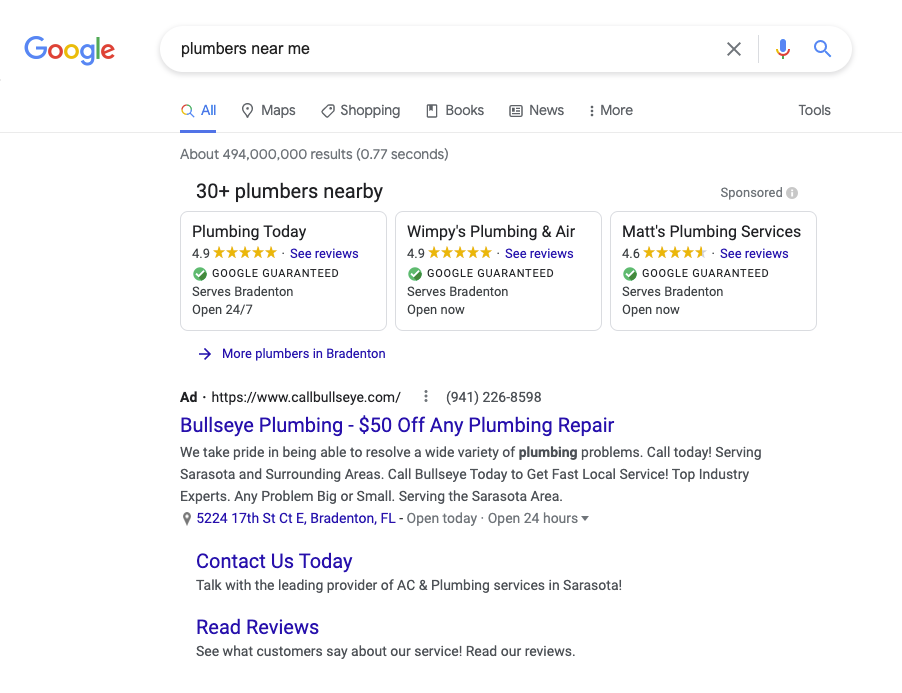Open the Matt's Plumbing Services listing title
Screen dimensions: 902x693
click(711, 231)
